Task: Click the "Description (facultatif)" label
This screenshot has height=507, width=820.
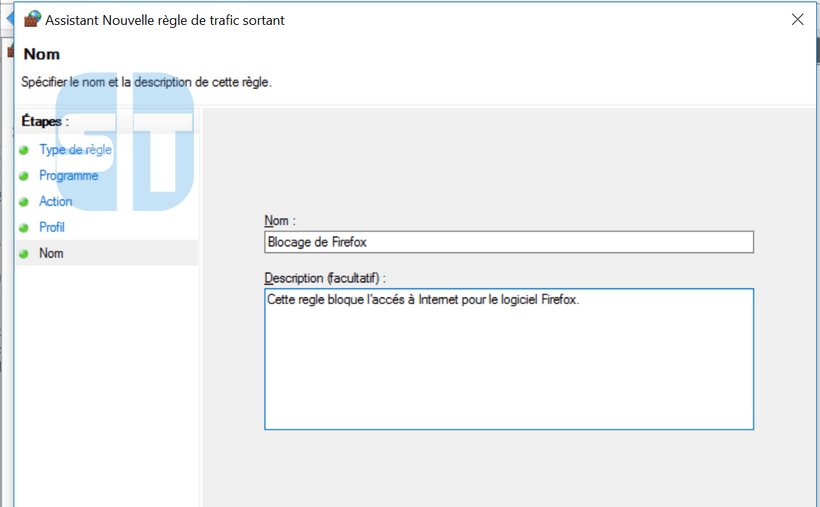Action: [x=324, y=278]
